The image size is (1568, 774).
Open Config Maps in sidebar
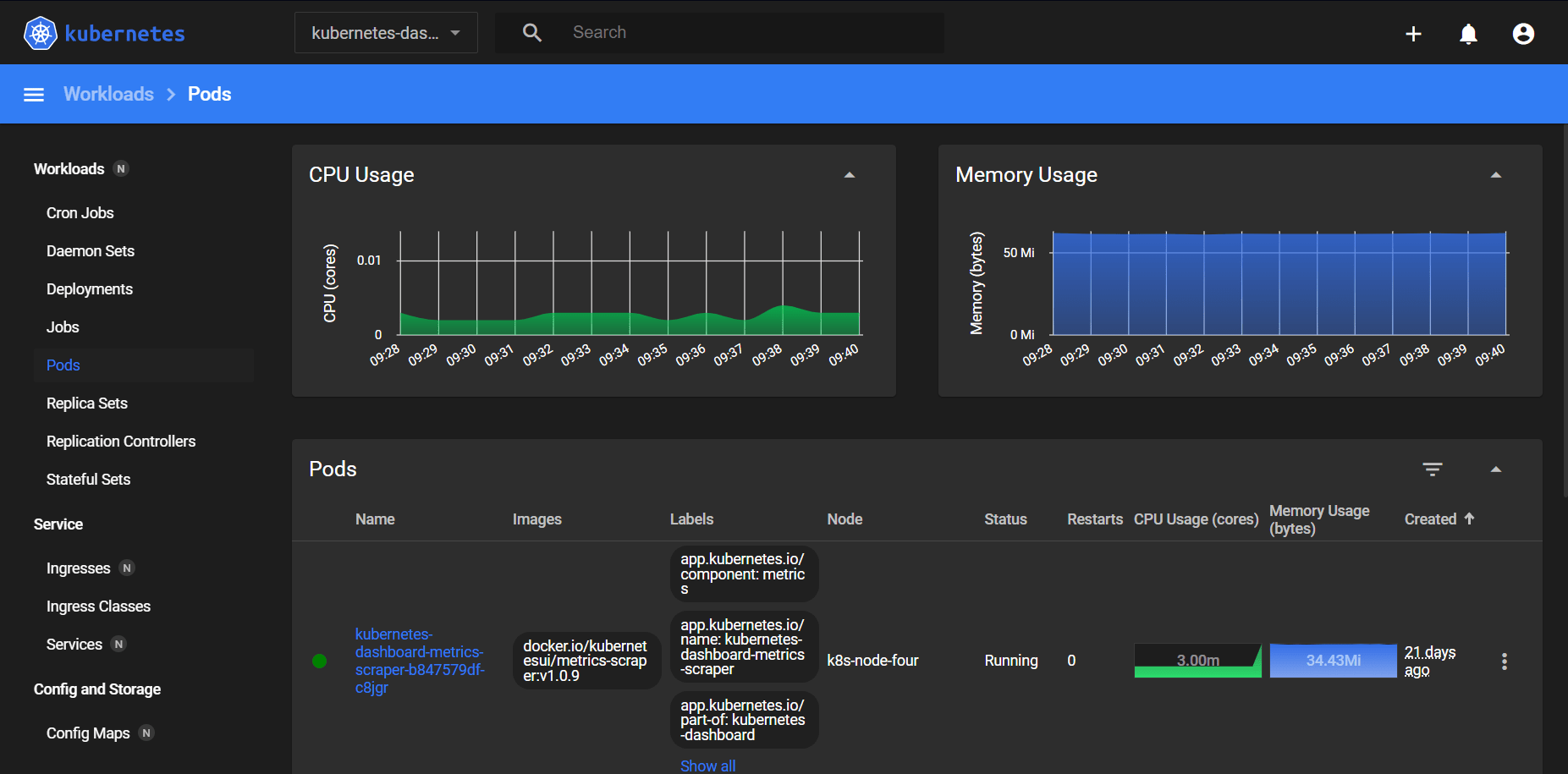pyautogui.click(x=88, y=733)
